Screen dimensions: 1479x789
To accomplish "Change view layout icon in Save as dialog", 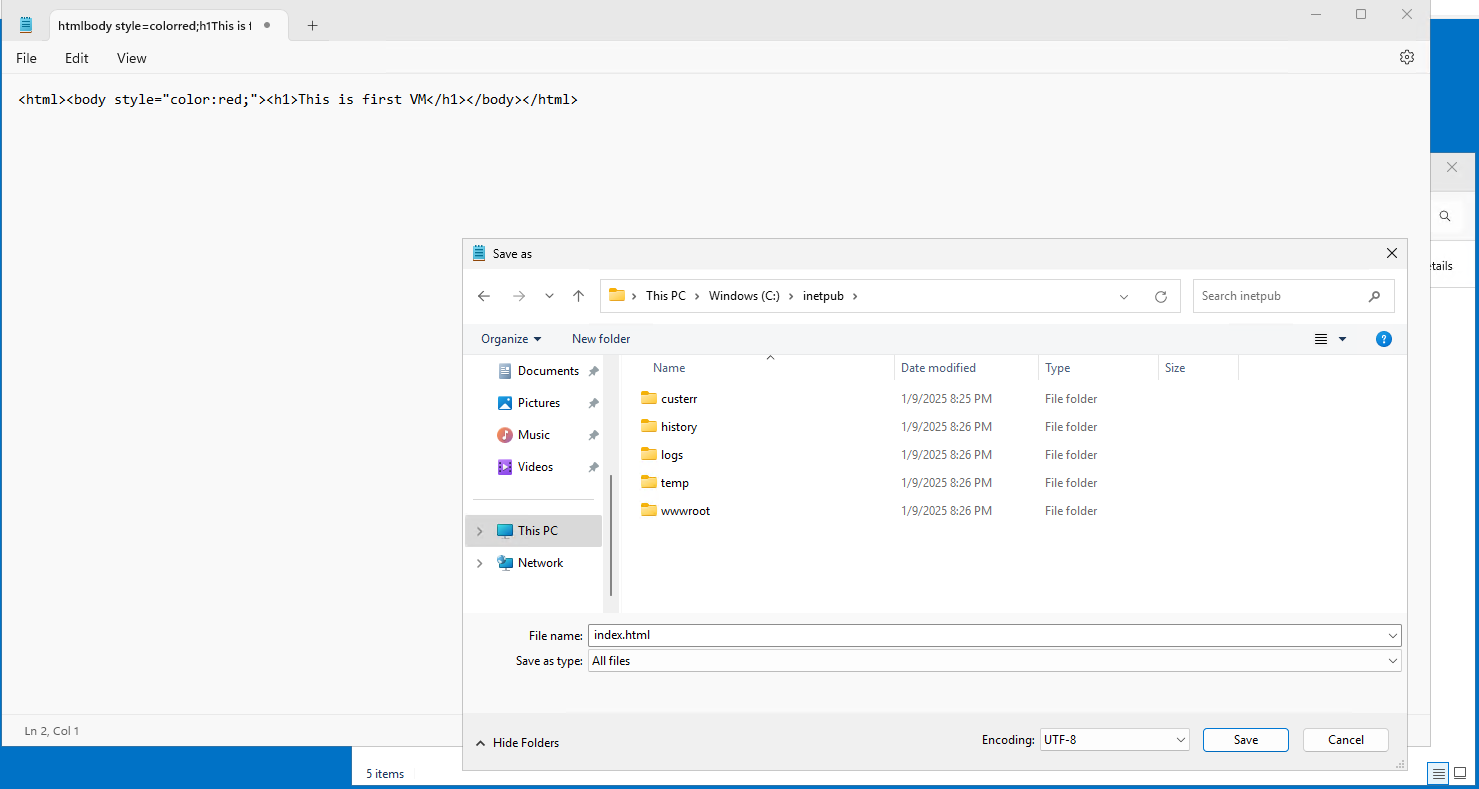I will pyautogui.click(x=1321, y=339).
